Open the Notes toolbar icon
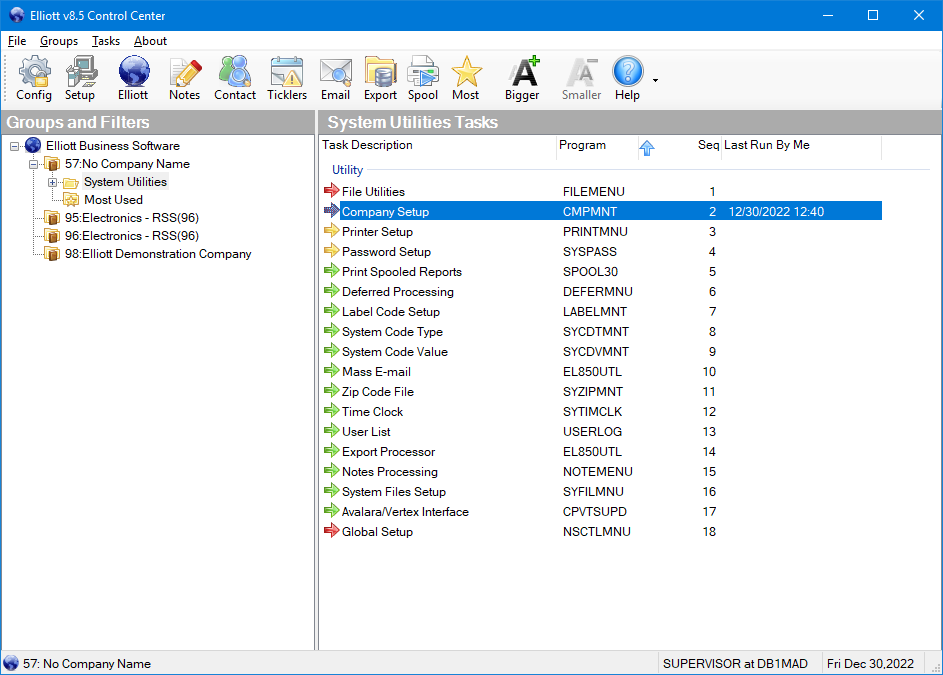Screen dimensions: 943x675 (x=184, y=78)
